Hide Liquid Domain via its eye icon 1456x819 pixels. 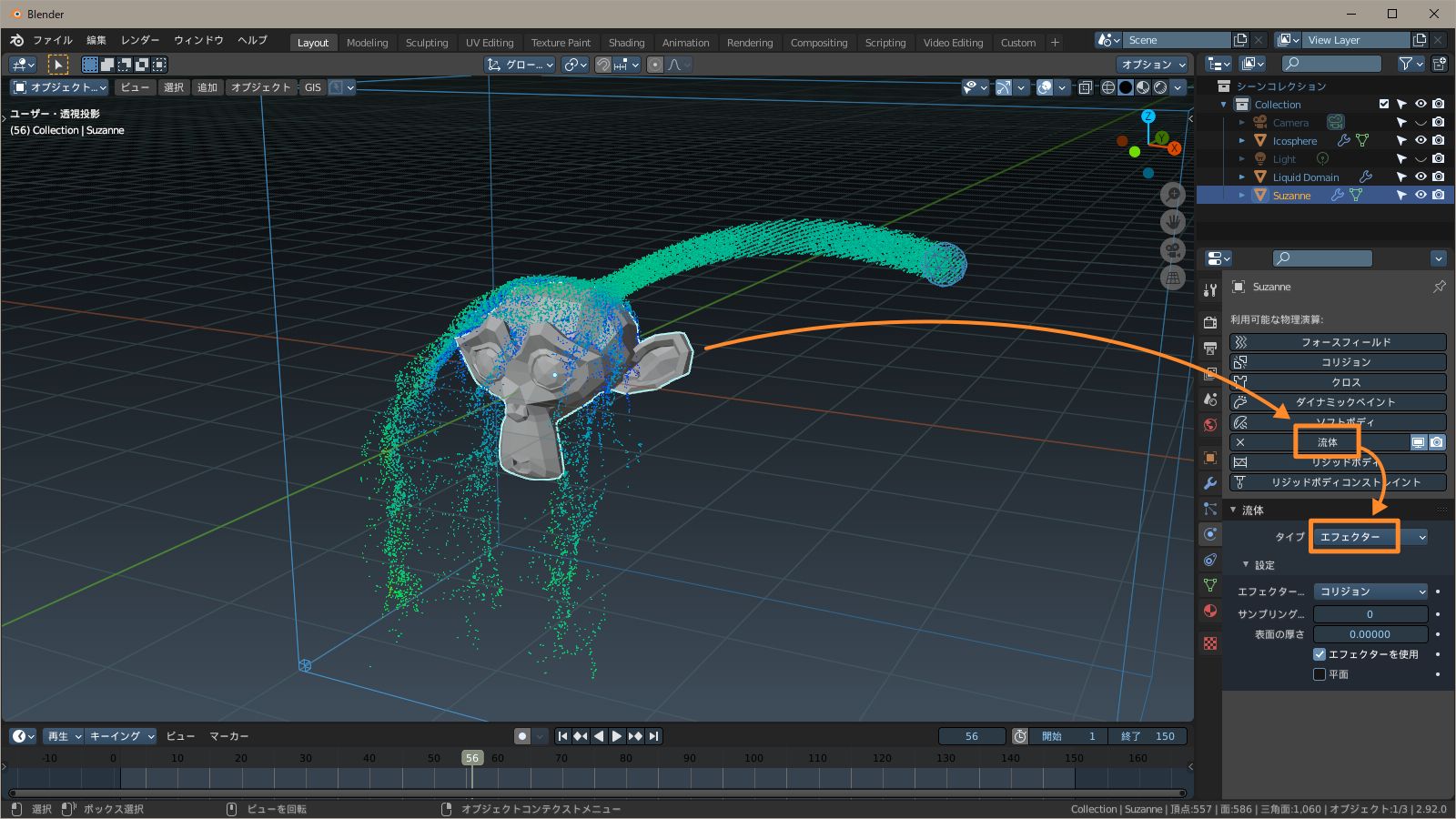pos(1421,177)
